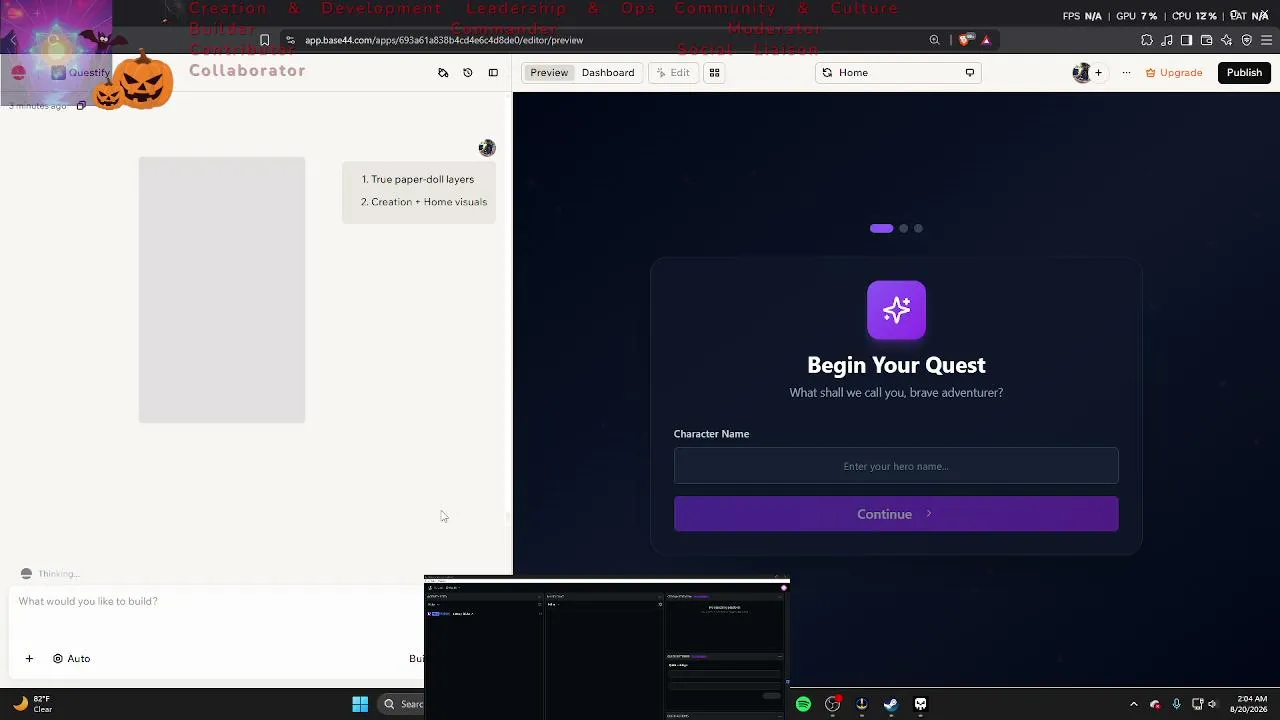This screenshot has width=1280, height=720.
Task: Click the Windows Start button
Action: 360,704
